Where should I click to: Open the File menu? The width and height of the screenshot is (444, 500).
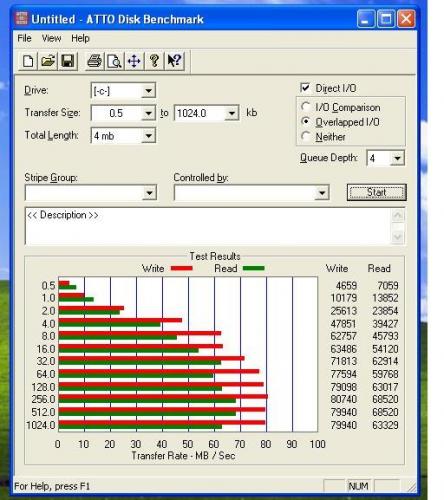tap(24, 38)
